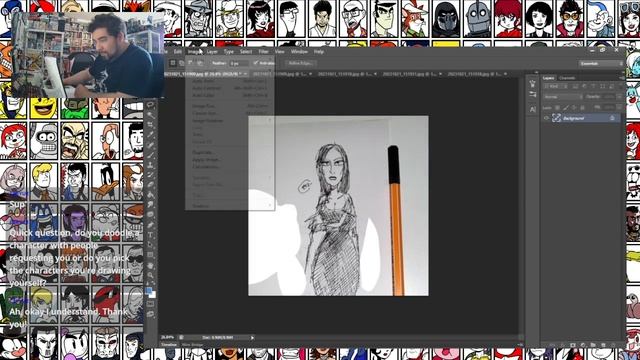Viewport: 640px width, 360px height.
Task: Select the Zoom tool
Action: pos(150,276)
